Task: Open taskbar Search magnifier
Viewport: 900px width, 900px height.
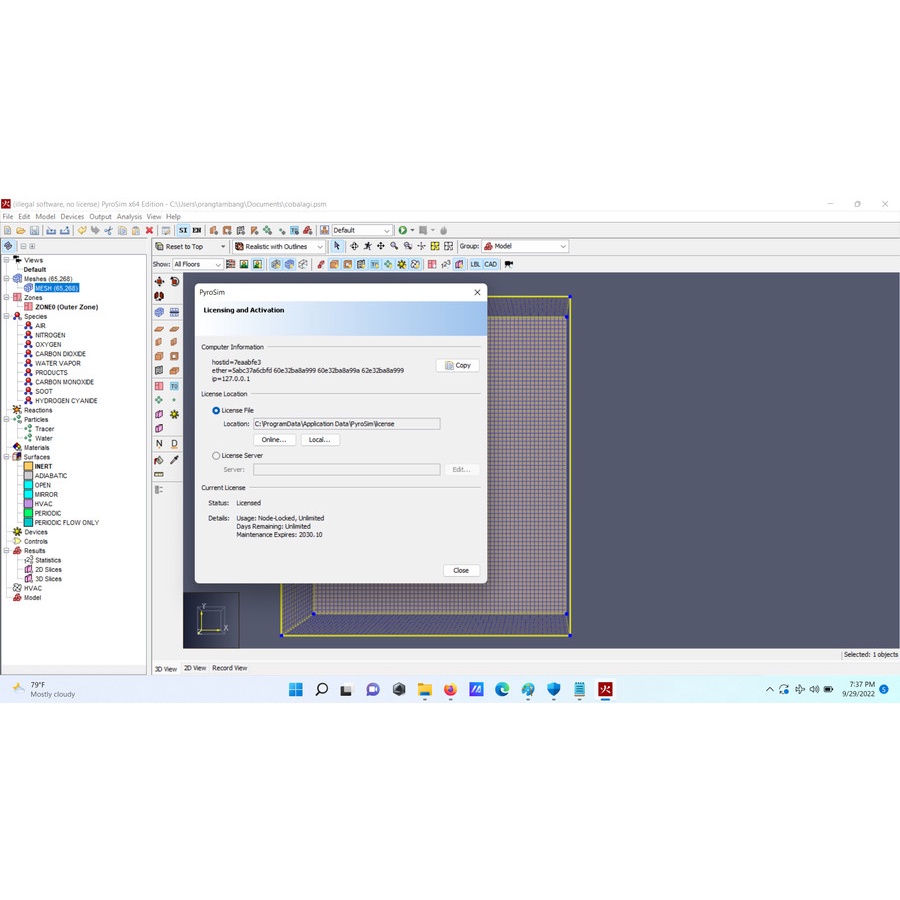Action: [x=321, y=689]
